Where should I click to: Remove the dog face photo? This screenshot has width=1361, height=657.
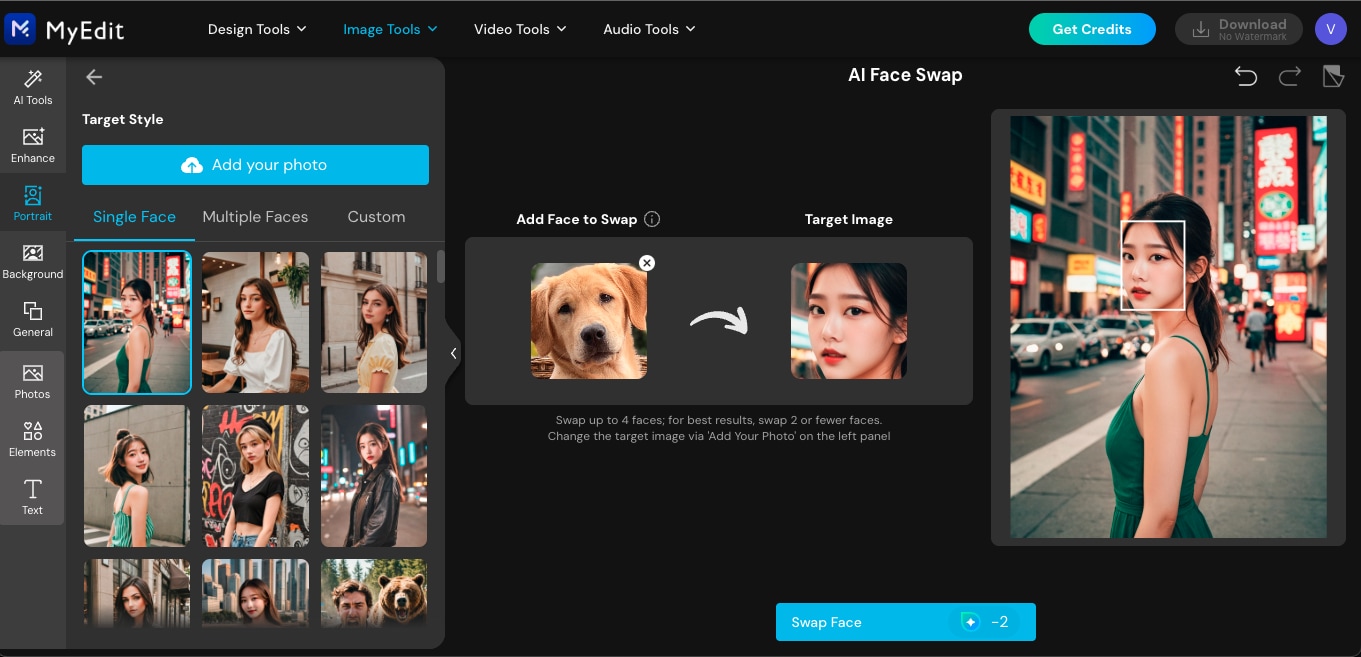tap(647, 263)
